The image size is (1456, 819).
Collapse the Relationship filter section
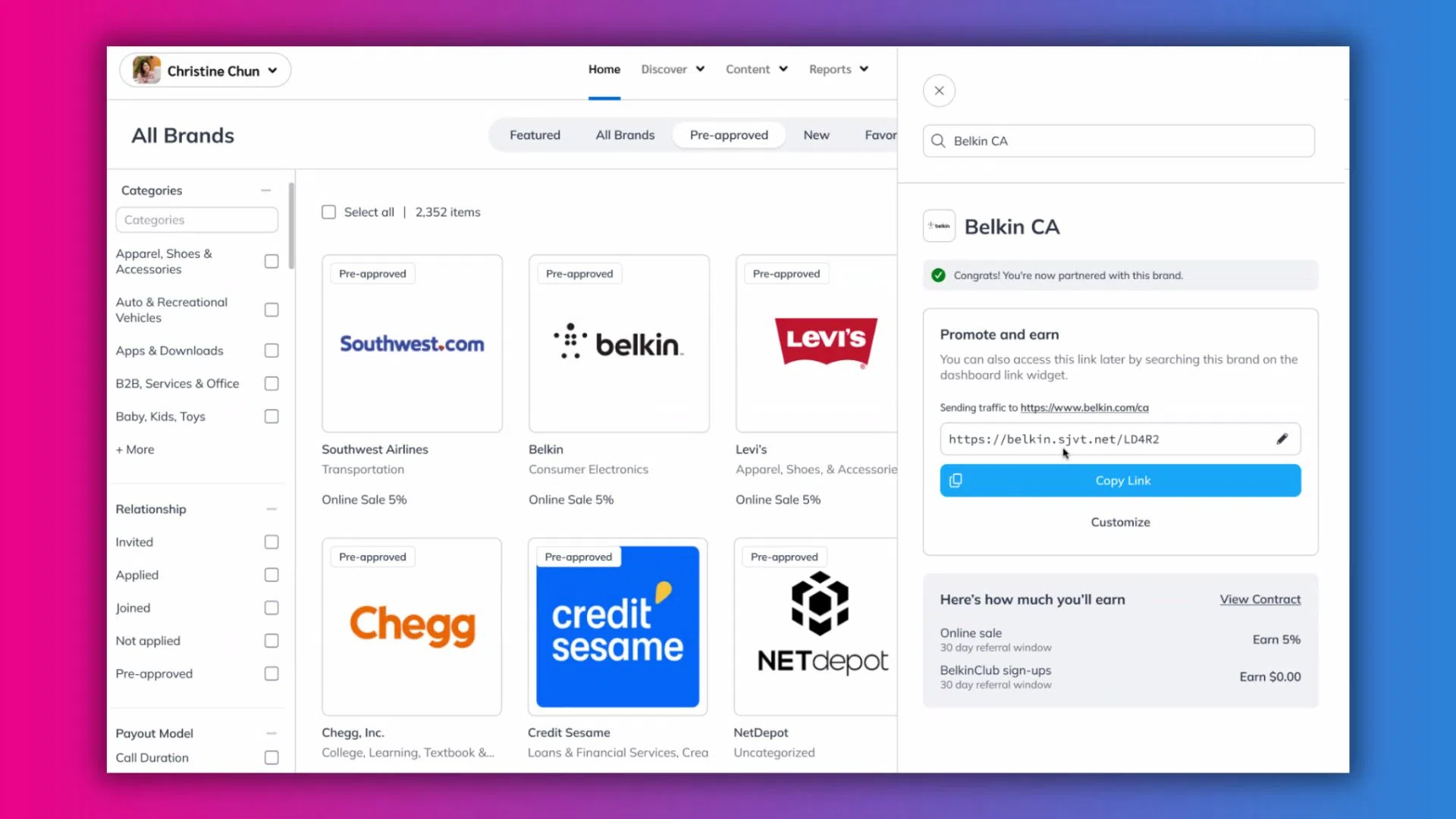[271, 509]
